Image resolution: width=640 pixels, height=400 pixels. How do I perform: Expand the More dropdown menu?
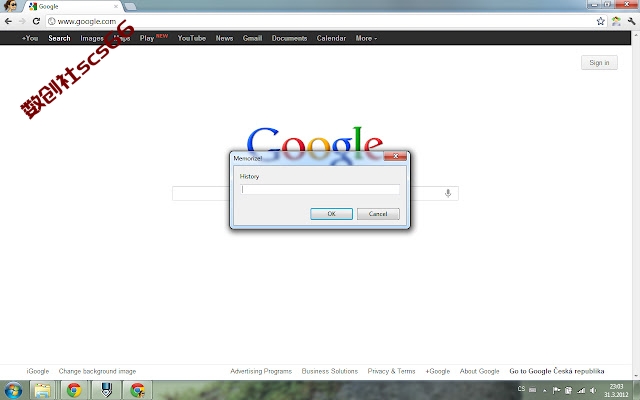pos(366,38)
